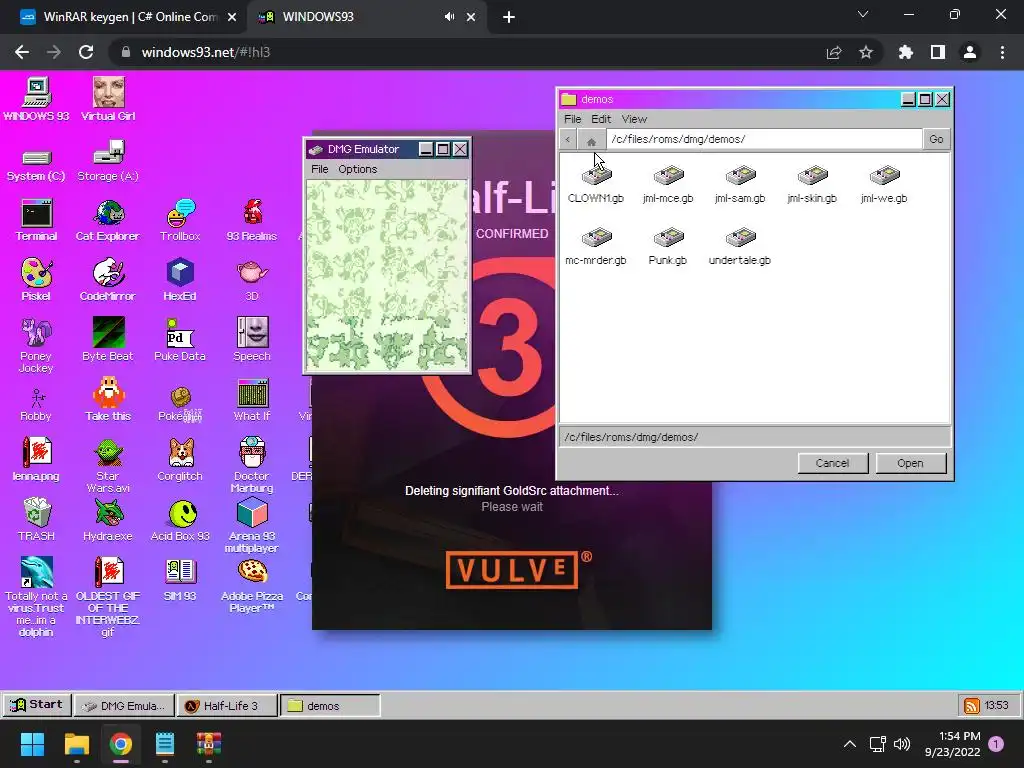The image size is (1024, 768).
Task: Switch to DMG Emulator taskbar entry
Action: pyautogui.click(x=124, y=705)
